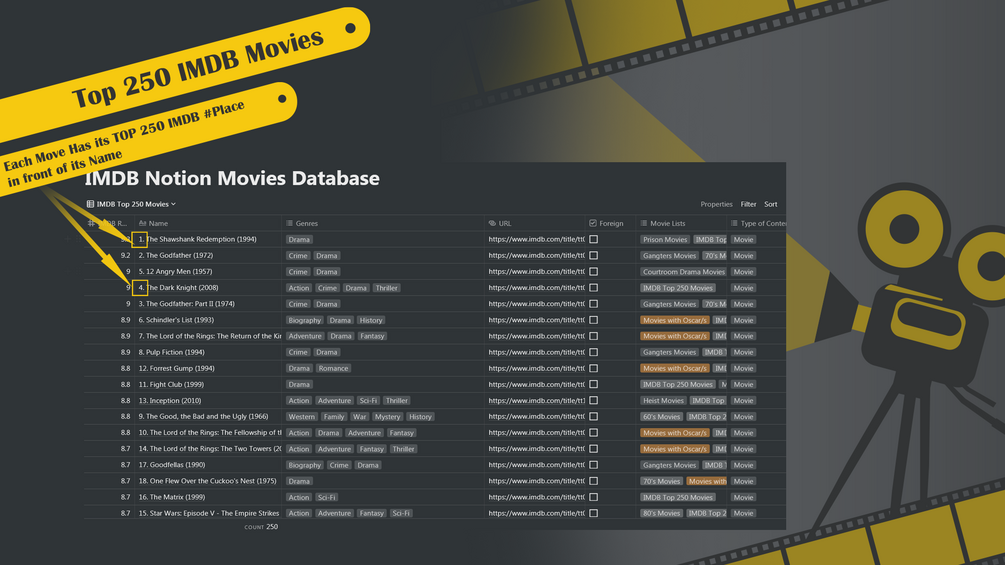The width and height of the screenshot is (1005, 565).
Task: Click the Mystery genre tag
Action: (387, 417)
